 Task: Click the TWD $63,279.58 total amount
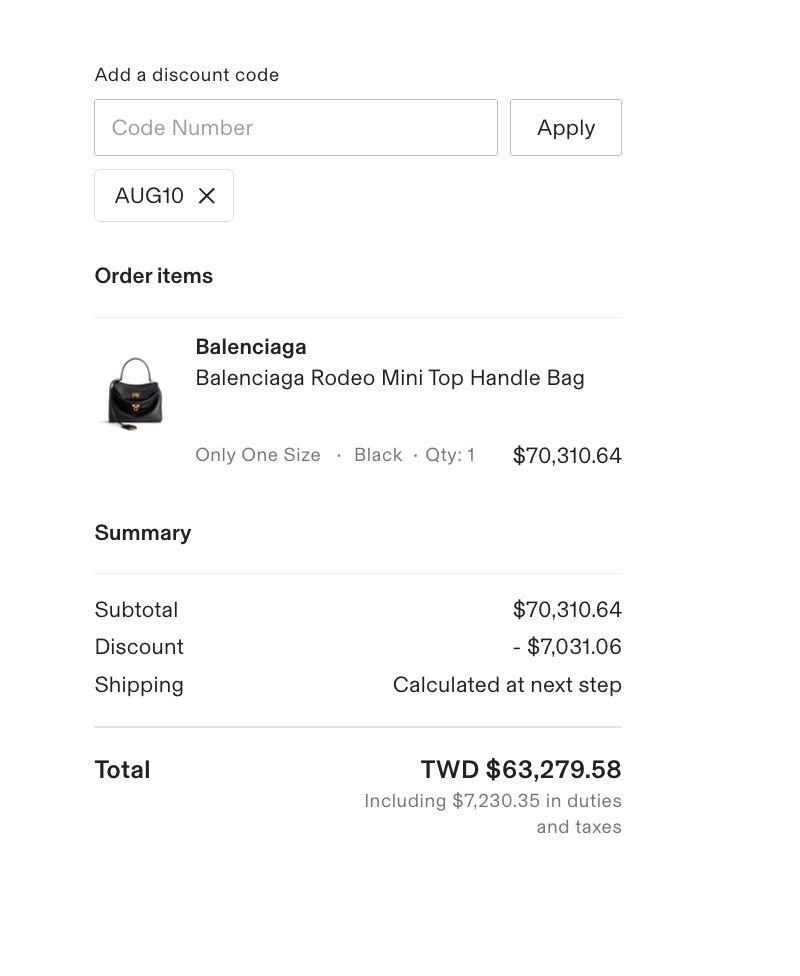[x=521, y=769]
